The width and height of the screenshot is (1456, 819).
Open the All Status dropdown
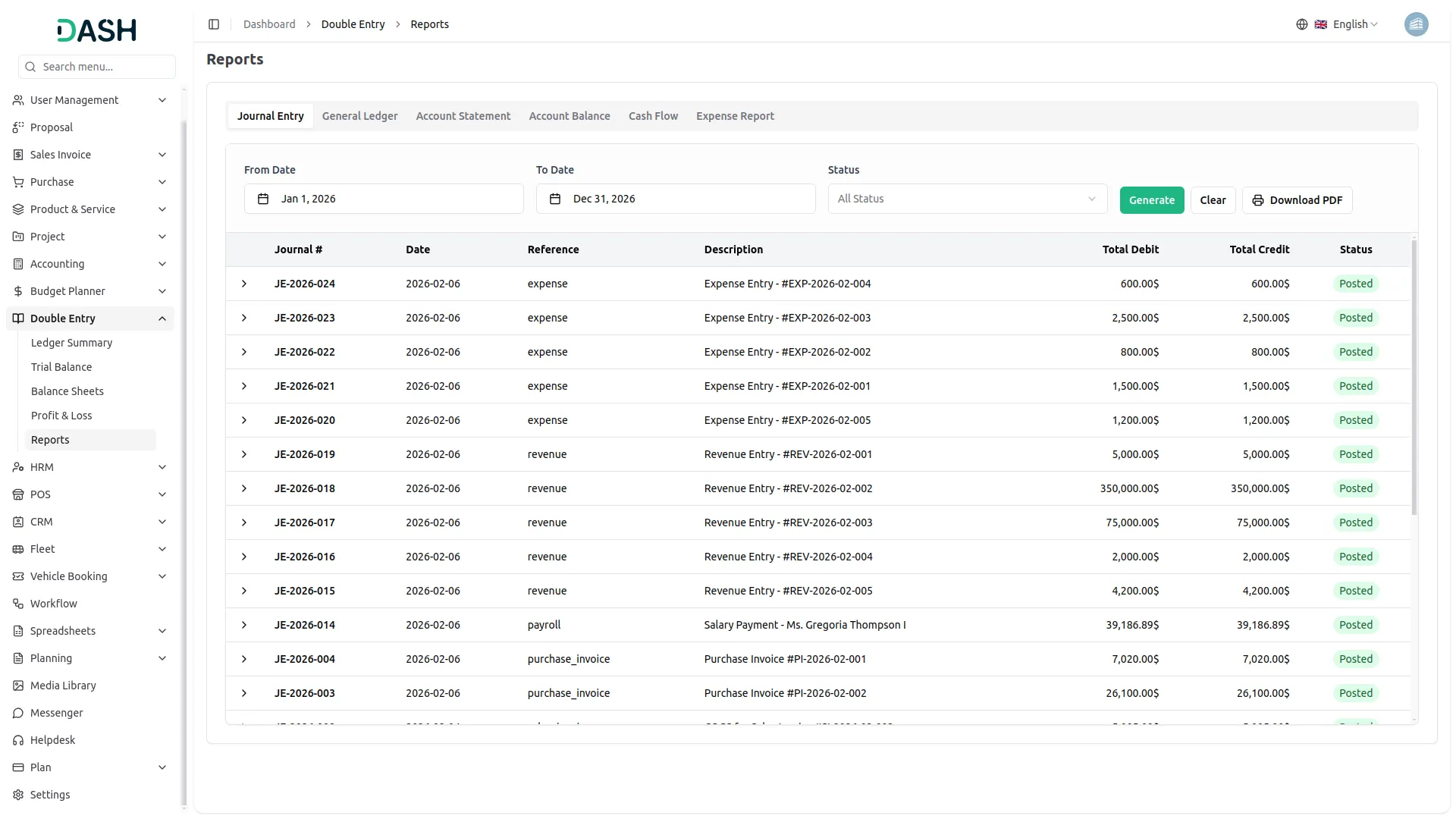[967, 199]
